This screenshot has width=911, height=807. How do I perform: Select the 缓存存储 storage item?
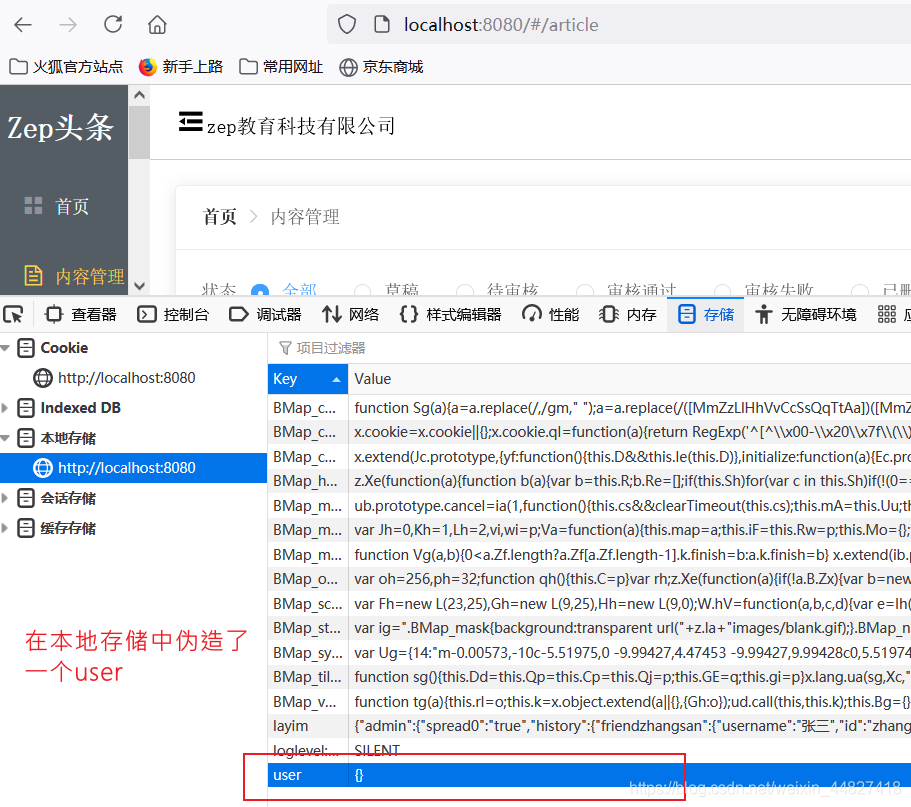[x=133, y=528]
